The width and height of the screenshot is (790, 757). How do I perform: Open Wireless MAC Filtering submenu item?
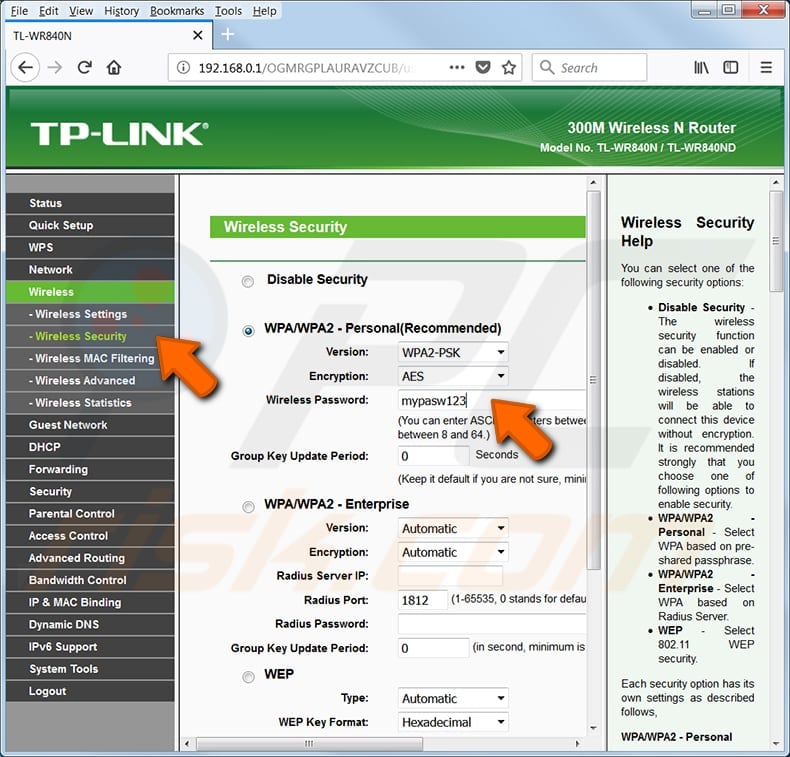point(90,358)
